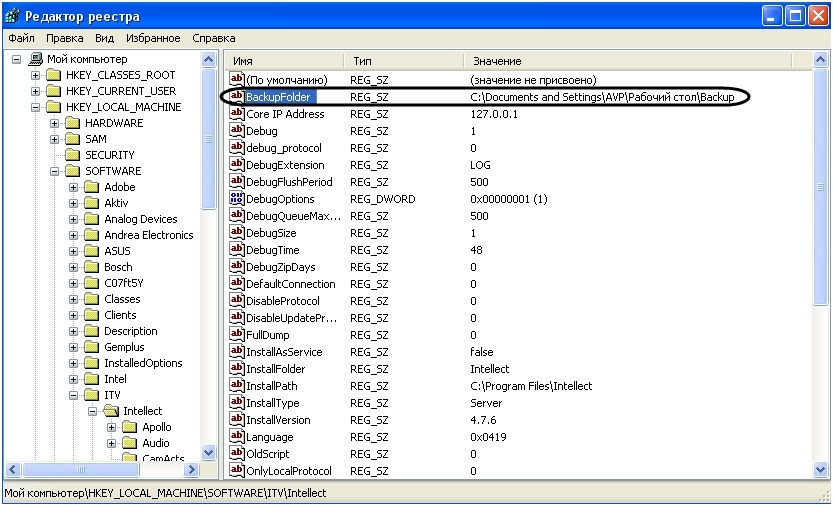The height and width of the screenshot is (506, 833).
Task: Click the Language value icon
Action: click(x=237, y=437)
